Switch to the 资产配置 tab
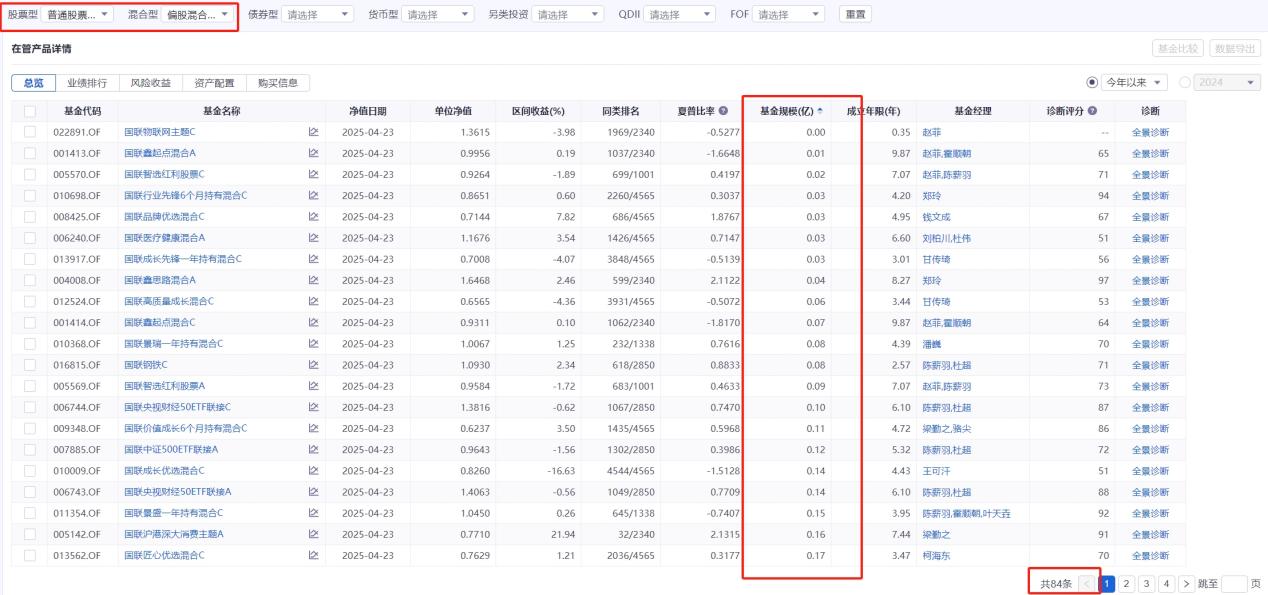The height and width of the screenshot is (595, 1268). click(x=215, y=83)
